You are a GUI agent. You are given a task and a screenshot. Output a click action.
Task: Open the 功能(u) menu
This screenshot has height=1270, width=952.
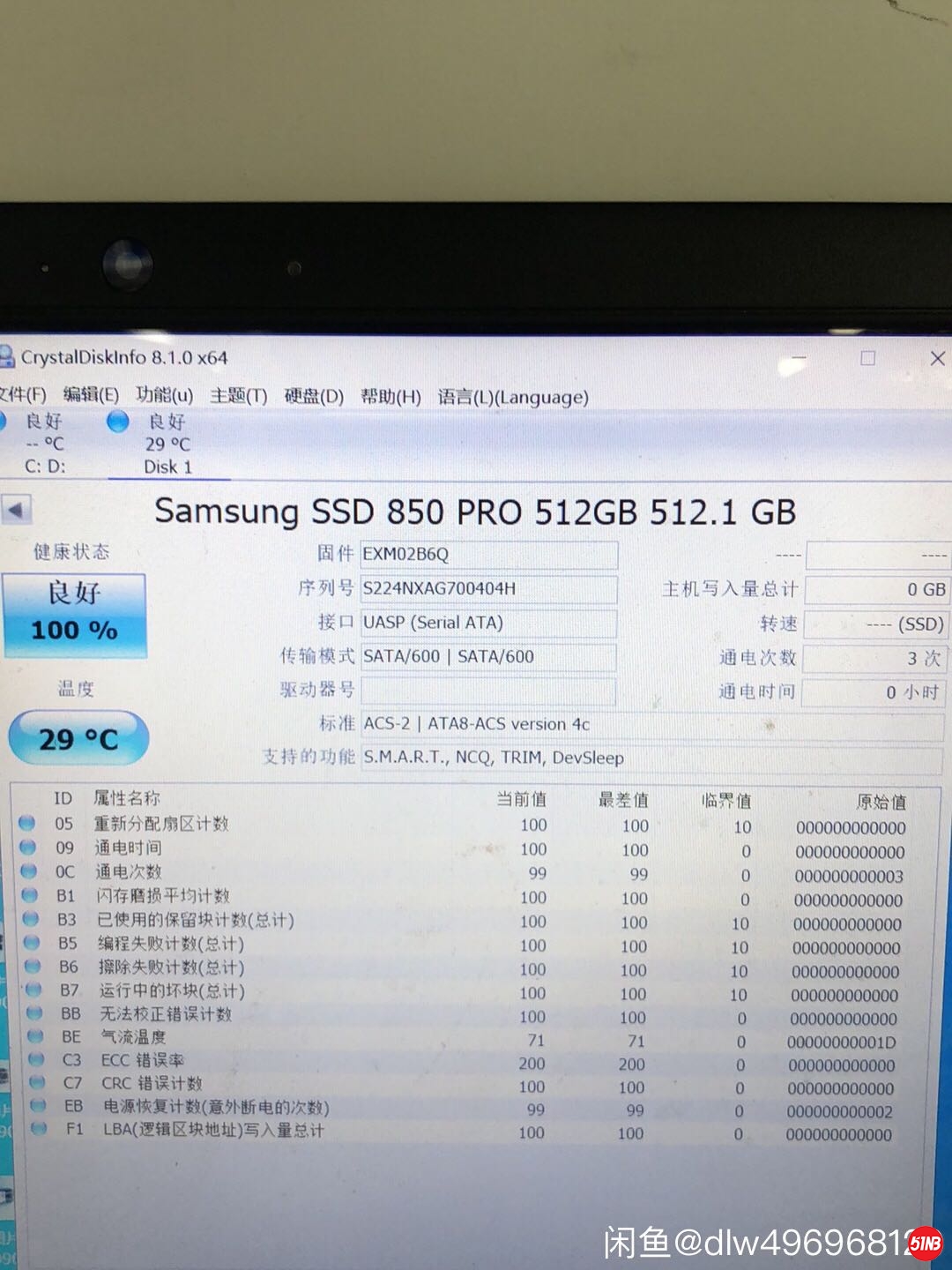(x=164, y=394)
